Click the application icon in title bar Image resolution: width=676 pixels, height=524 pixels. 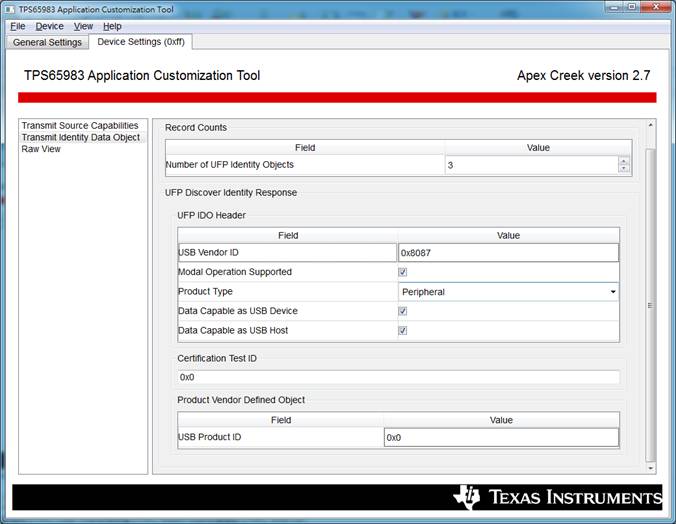(9, 9)
